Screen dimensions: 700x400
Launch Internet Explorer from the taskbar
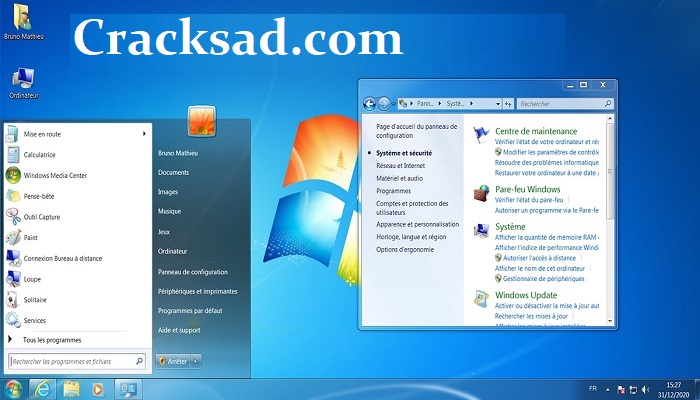coord(42,389)
